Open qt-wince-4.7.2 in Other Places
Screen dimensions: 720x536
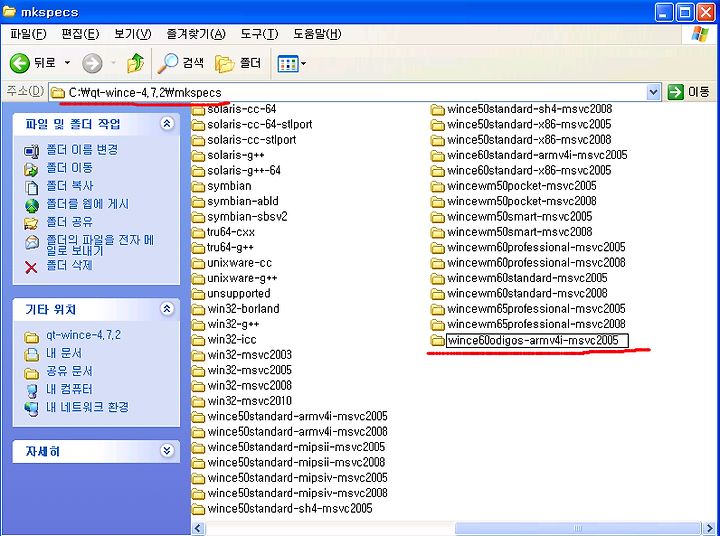(x=84, y=335)
